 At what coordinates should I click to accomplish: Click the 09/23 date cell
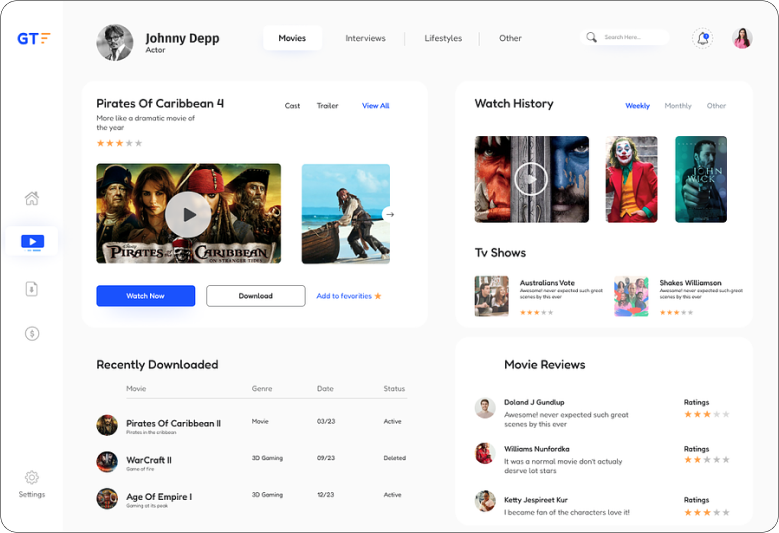coord(326,458)
